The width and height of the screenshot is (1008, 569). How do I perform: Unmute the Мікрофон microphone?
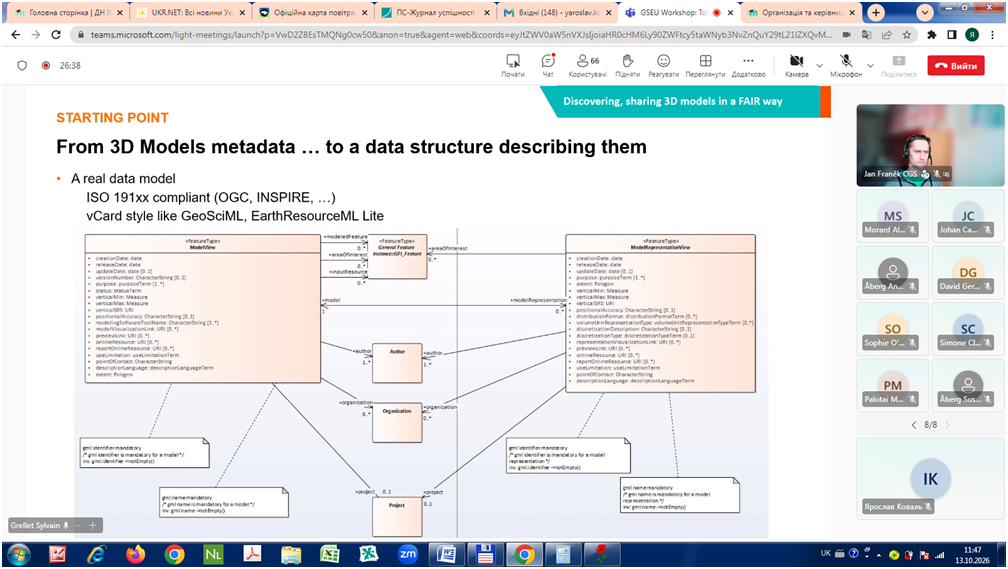click(x=846, y=65)
